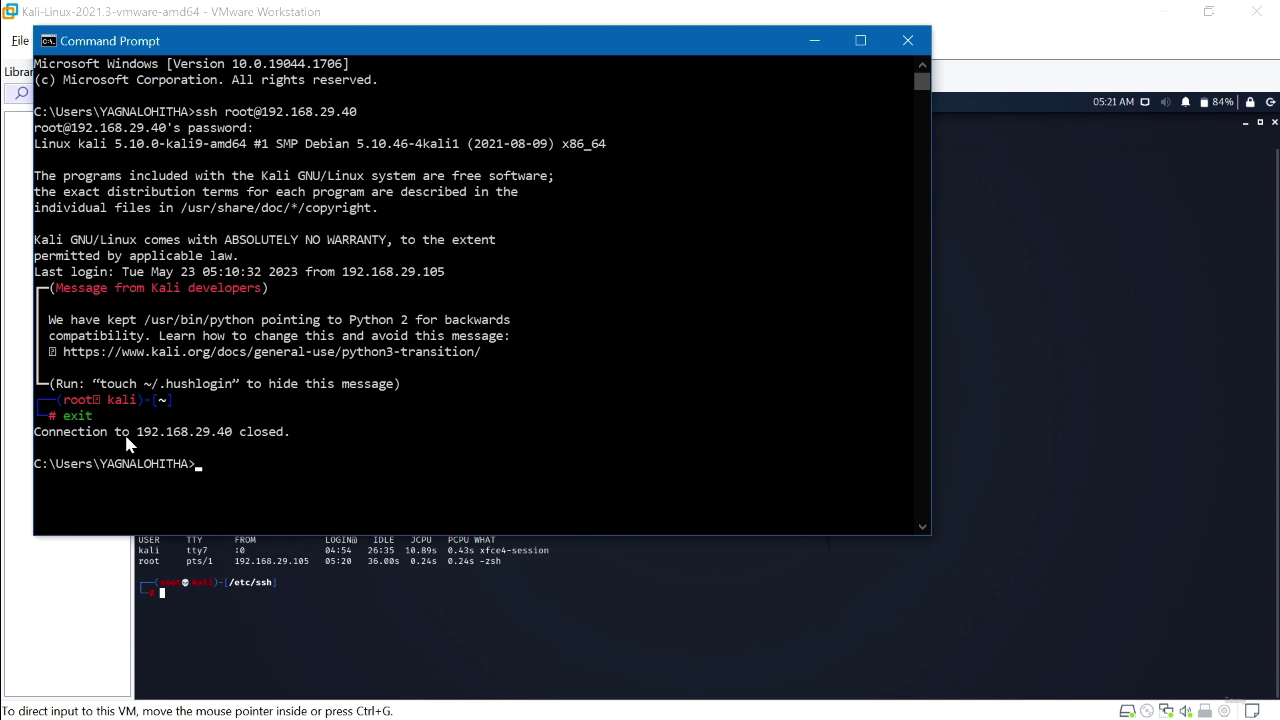
Task: Click the 'pts/1' row in Kali terminal
Action: tap(319, 561)
